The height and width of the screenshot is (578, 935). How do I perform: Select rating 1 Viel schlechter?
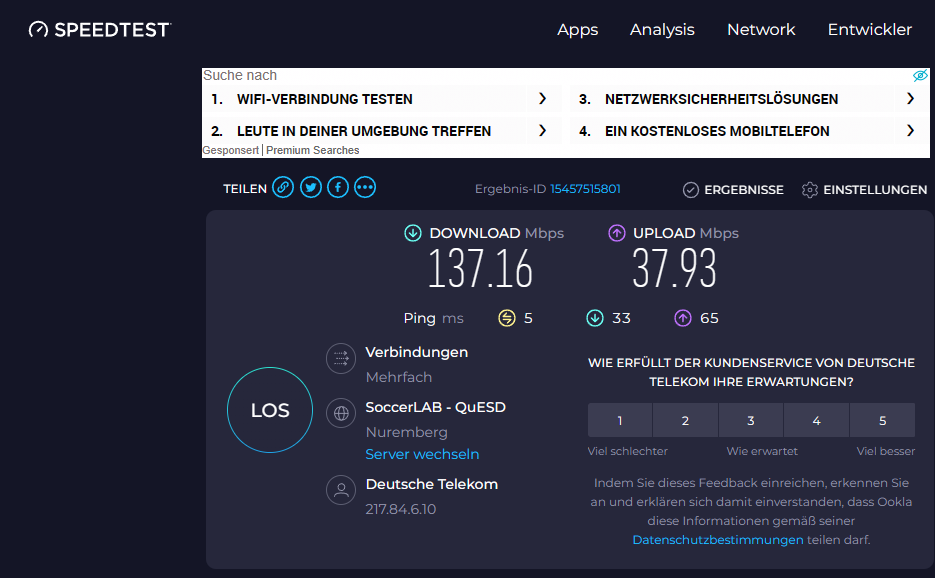coord(620,421)
